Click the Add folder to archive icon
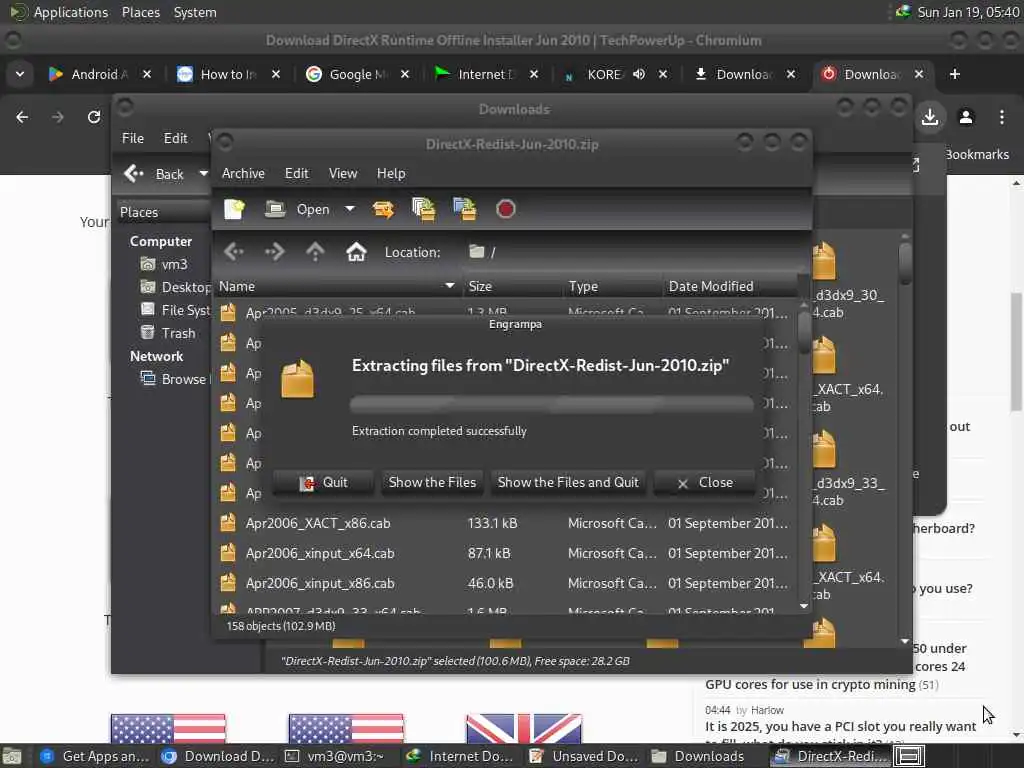 (x=464, y=209)
